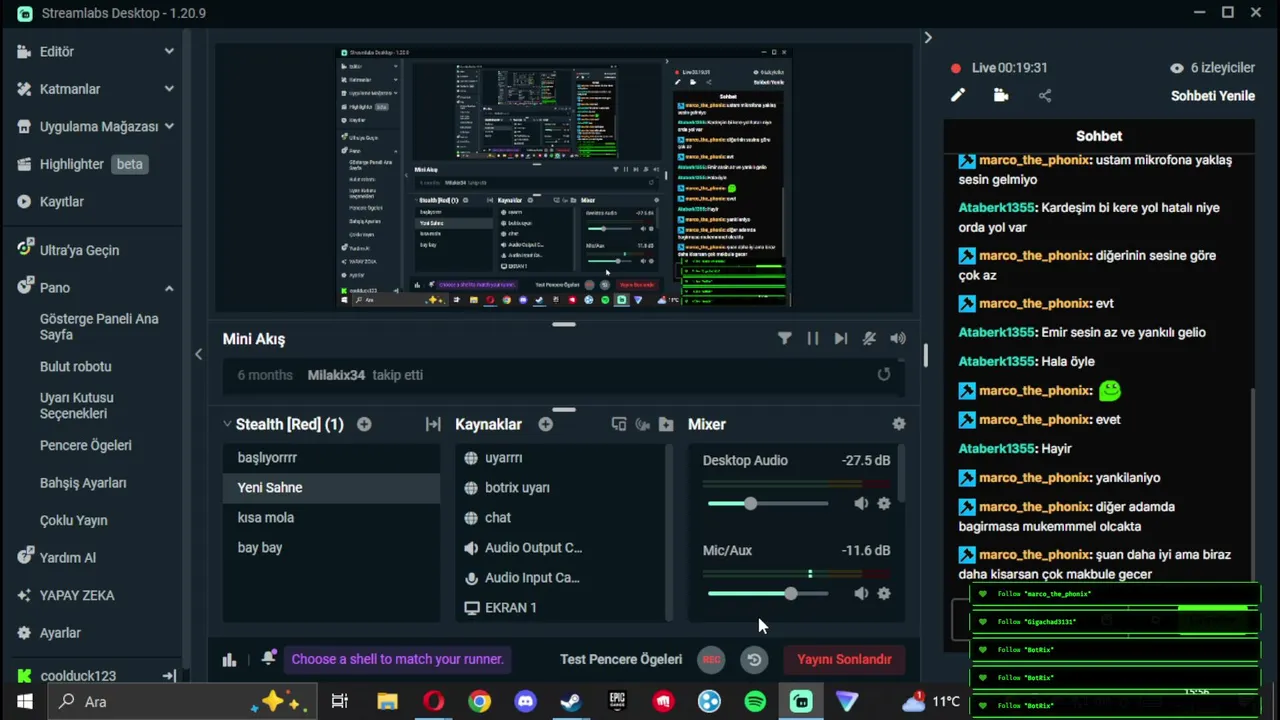Select the EKRAN 1 display source
This screenshot has height=720, width=1280.
(x=560, y=608)
